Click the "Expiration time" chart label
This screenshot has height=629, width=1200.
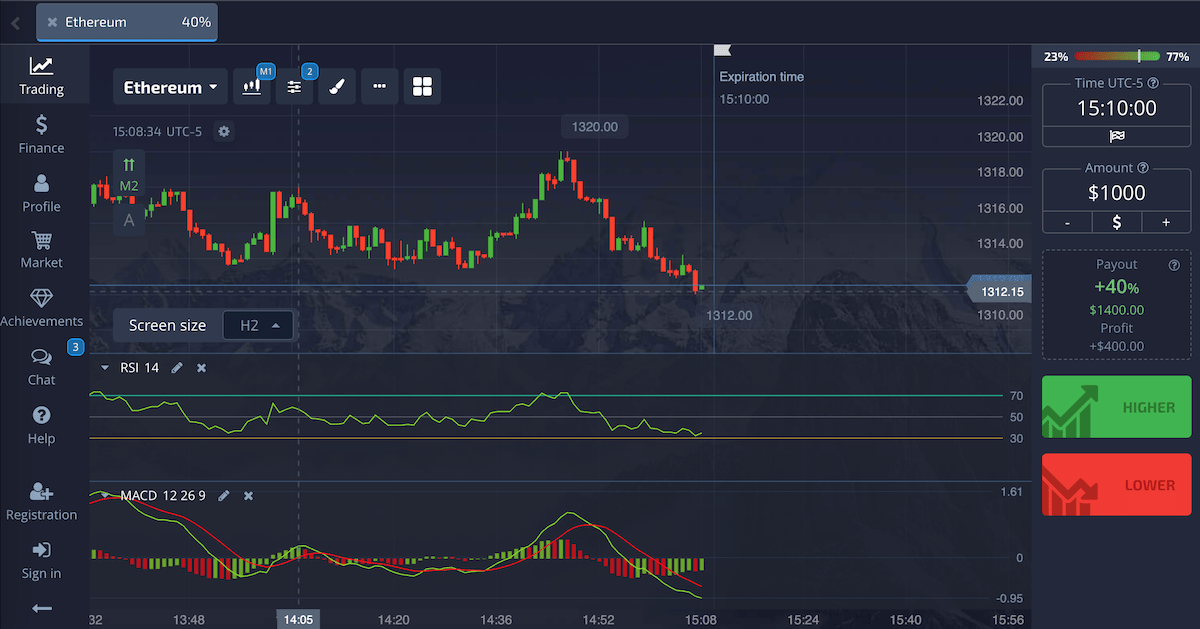click(761, 77)
